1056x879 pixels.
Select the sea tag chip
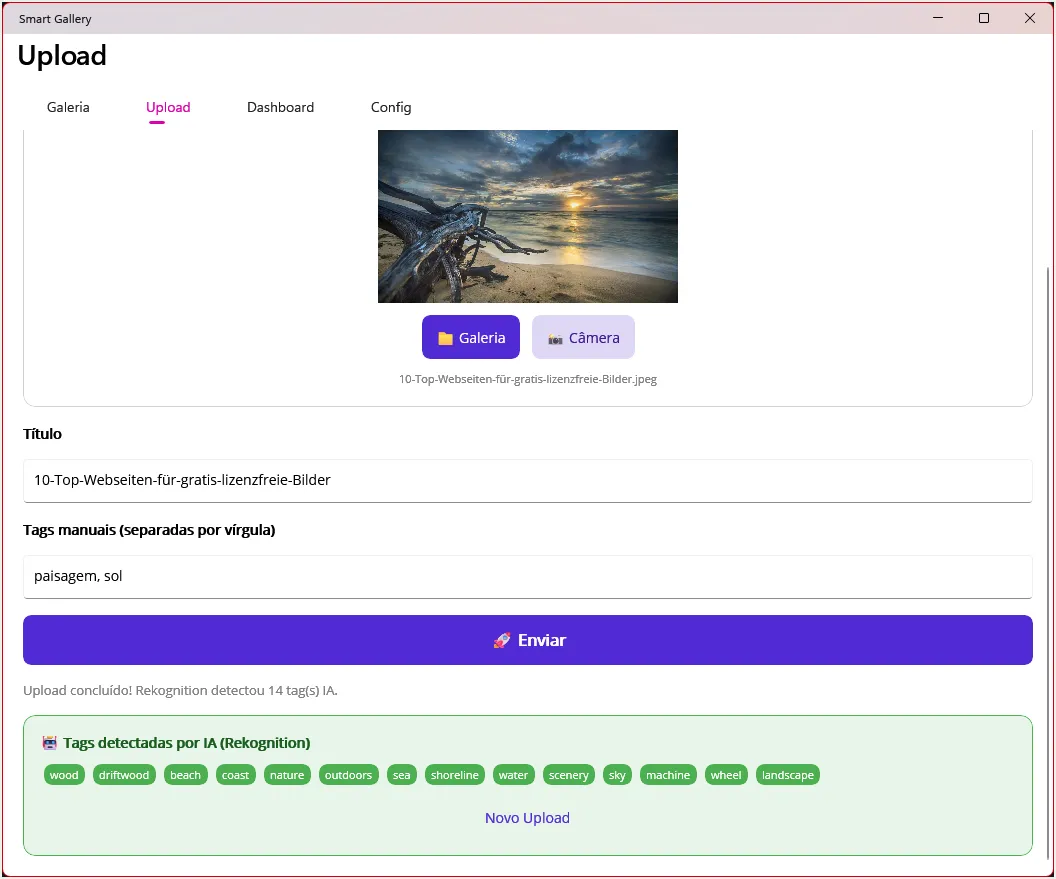click(x=401, y=775)
